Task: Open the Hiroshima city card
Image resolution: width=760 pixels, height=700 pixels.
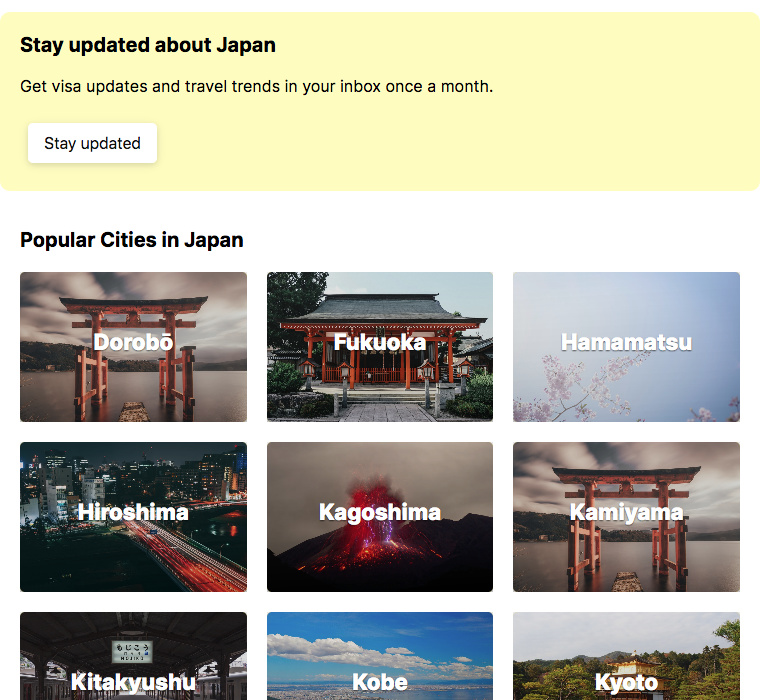Action: tap(133, 517)
